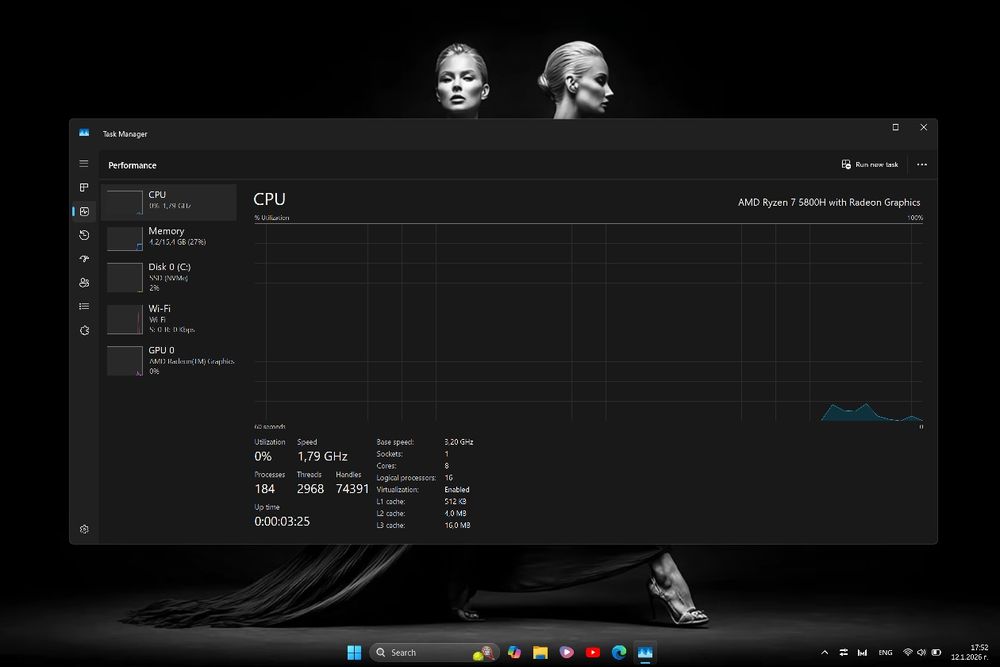The height and width of the screenshot is (667, 1000).
Task: Select the Memory performance entry
Action: pos(169,238)
